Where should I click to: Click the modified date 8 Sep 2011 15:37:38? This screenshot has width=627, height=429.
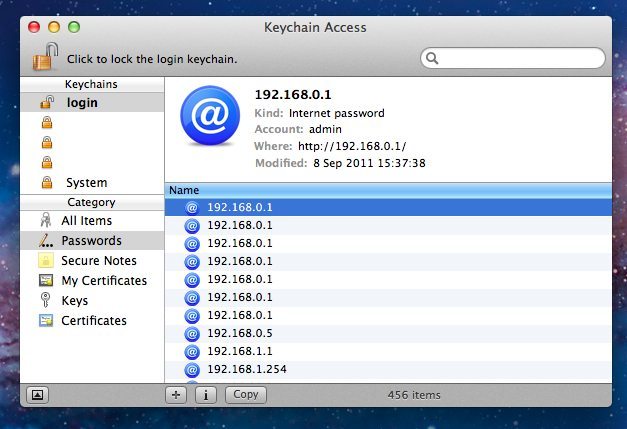369,163
